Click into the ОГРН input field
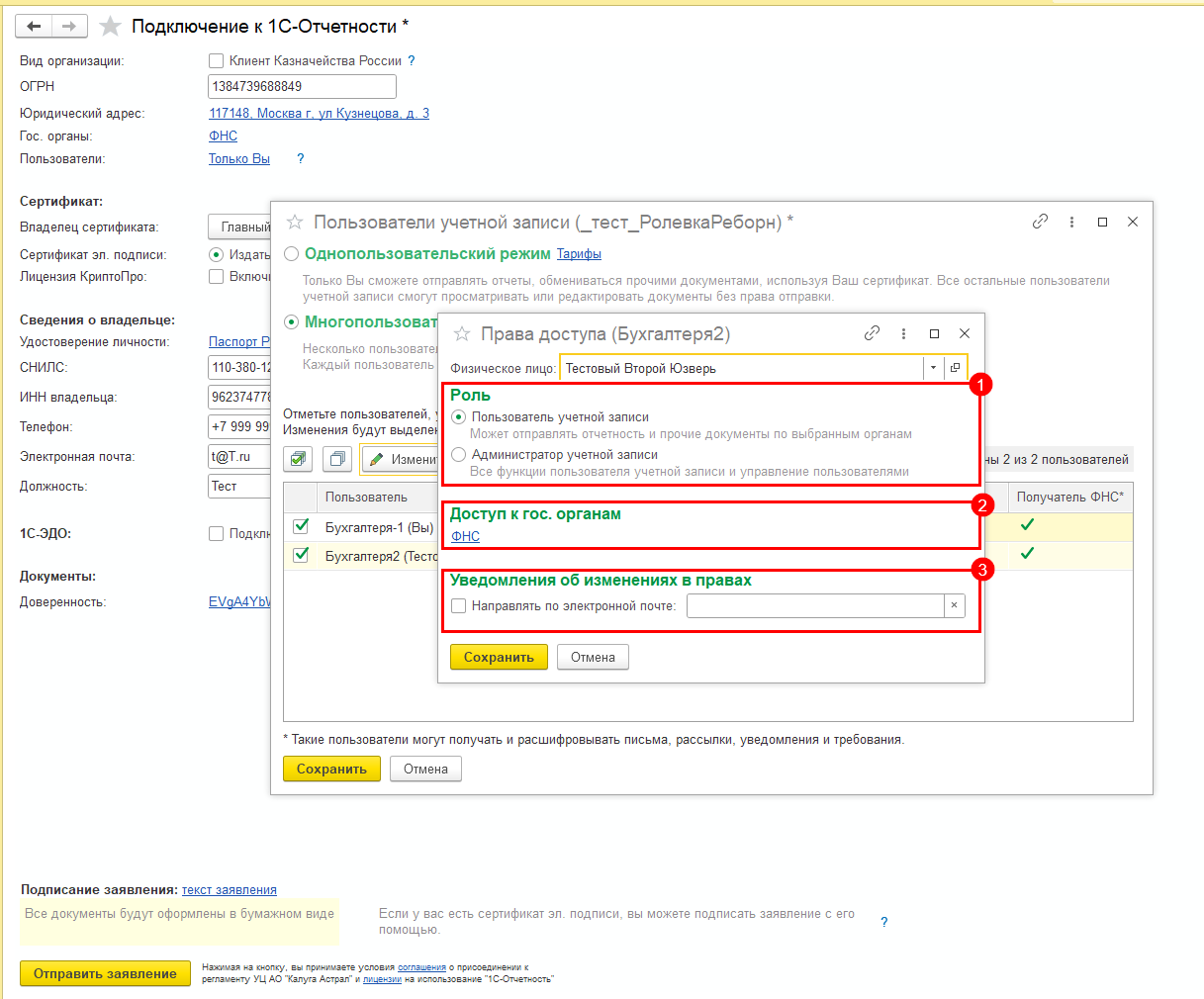 coord(302,87)
